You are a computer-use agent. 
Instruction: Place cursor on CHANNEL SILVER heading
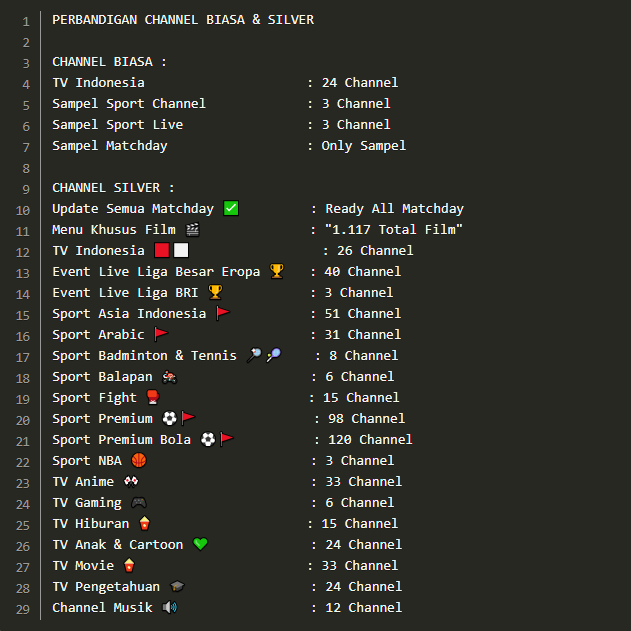[113, 188]
